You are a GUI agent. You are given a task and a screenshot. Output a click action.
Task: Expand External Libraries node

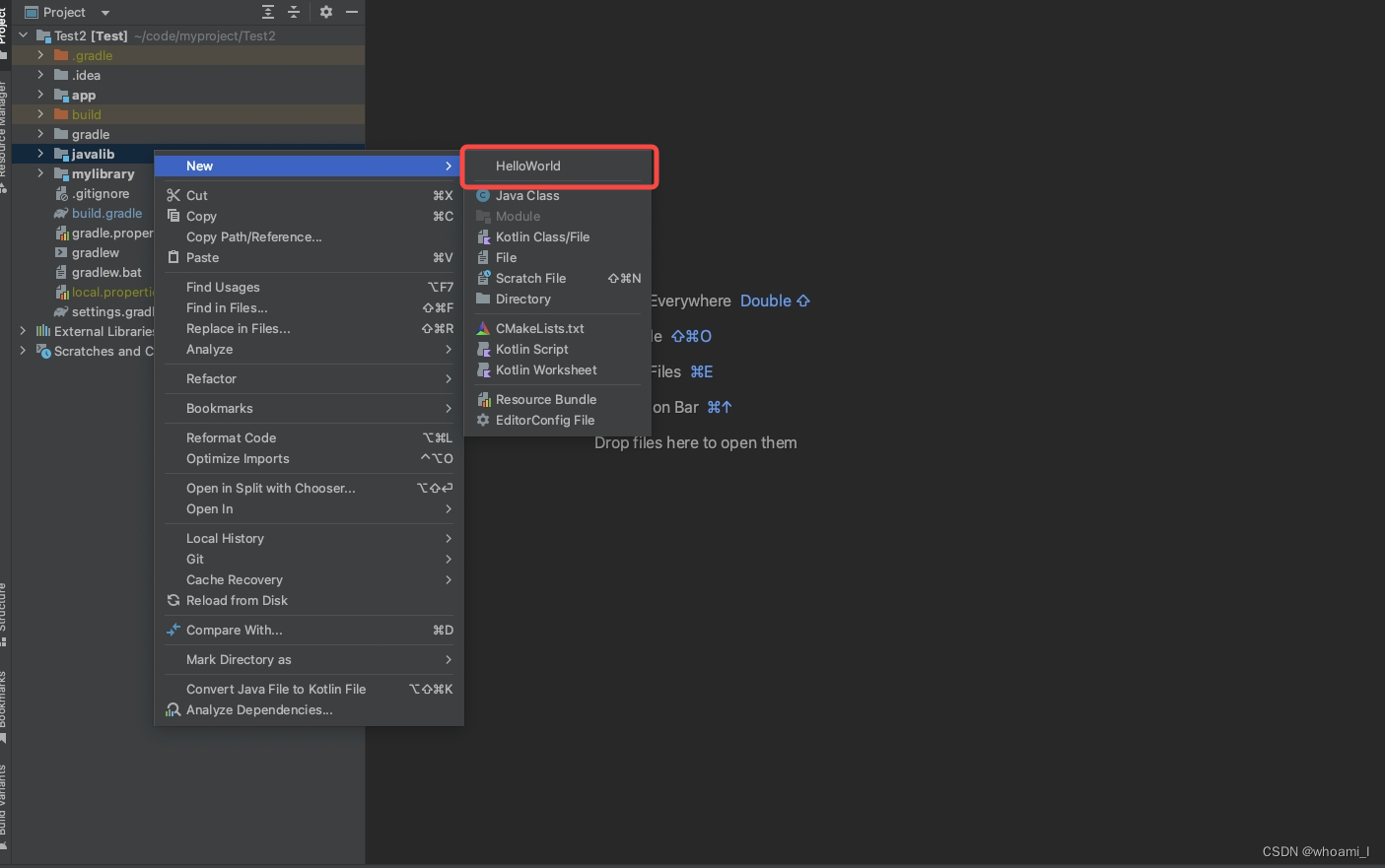coord(24,331)
